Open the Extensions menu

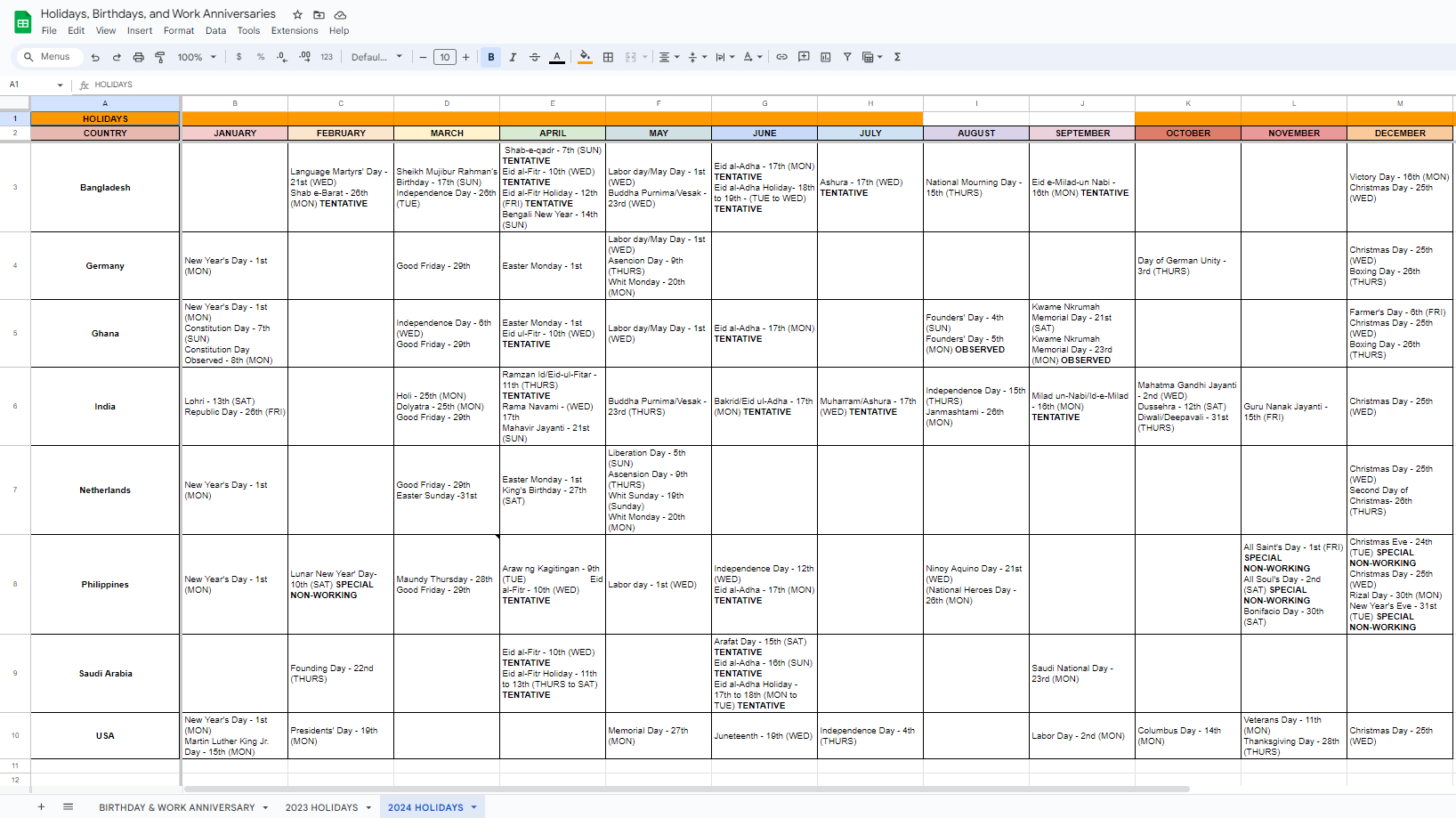295,30
